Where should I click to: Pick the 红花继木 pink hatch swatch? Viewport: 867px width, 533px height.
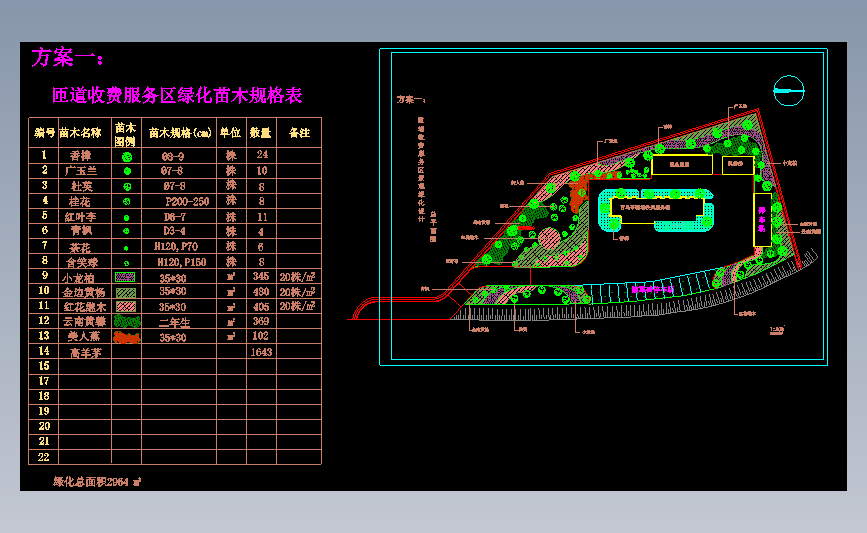tap(126, 306)
